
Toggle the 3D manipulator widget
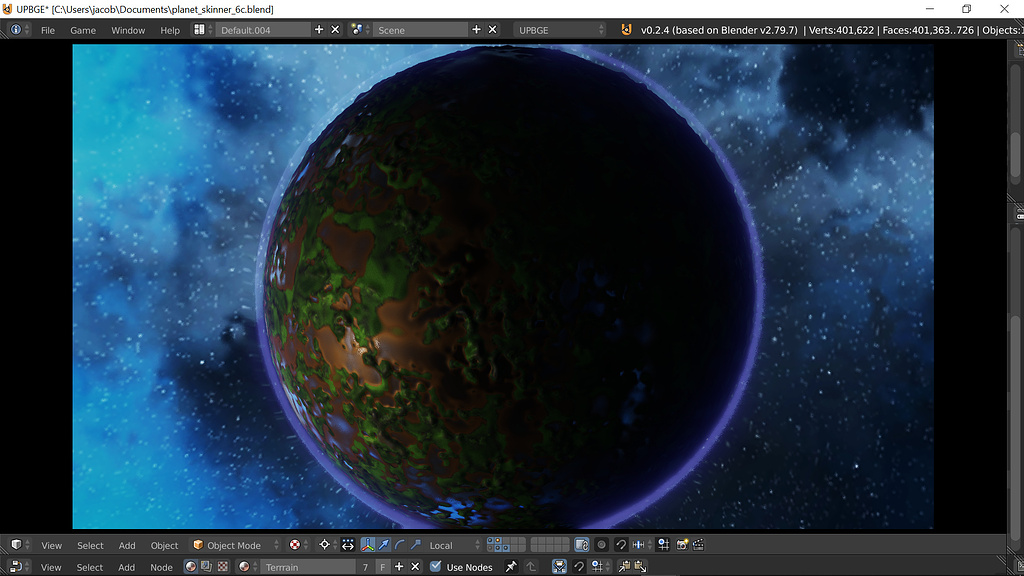pyautogui.click(x=368, y=545)
